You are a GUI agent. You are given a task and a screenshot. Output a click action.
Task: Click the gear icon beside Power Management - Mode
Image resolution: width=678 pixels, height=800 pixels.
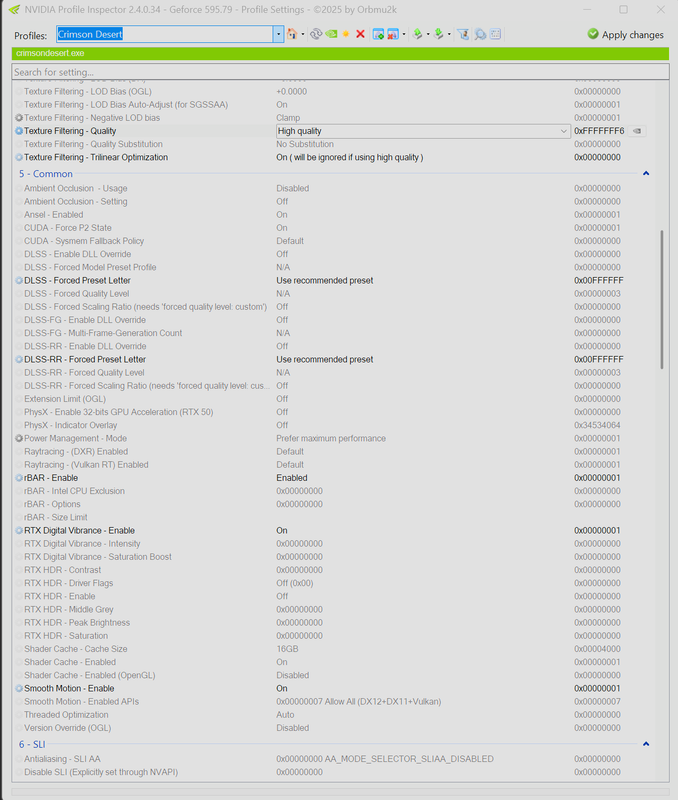coord(19,438)
